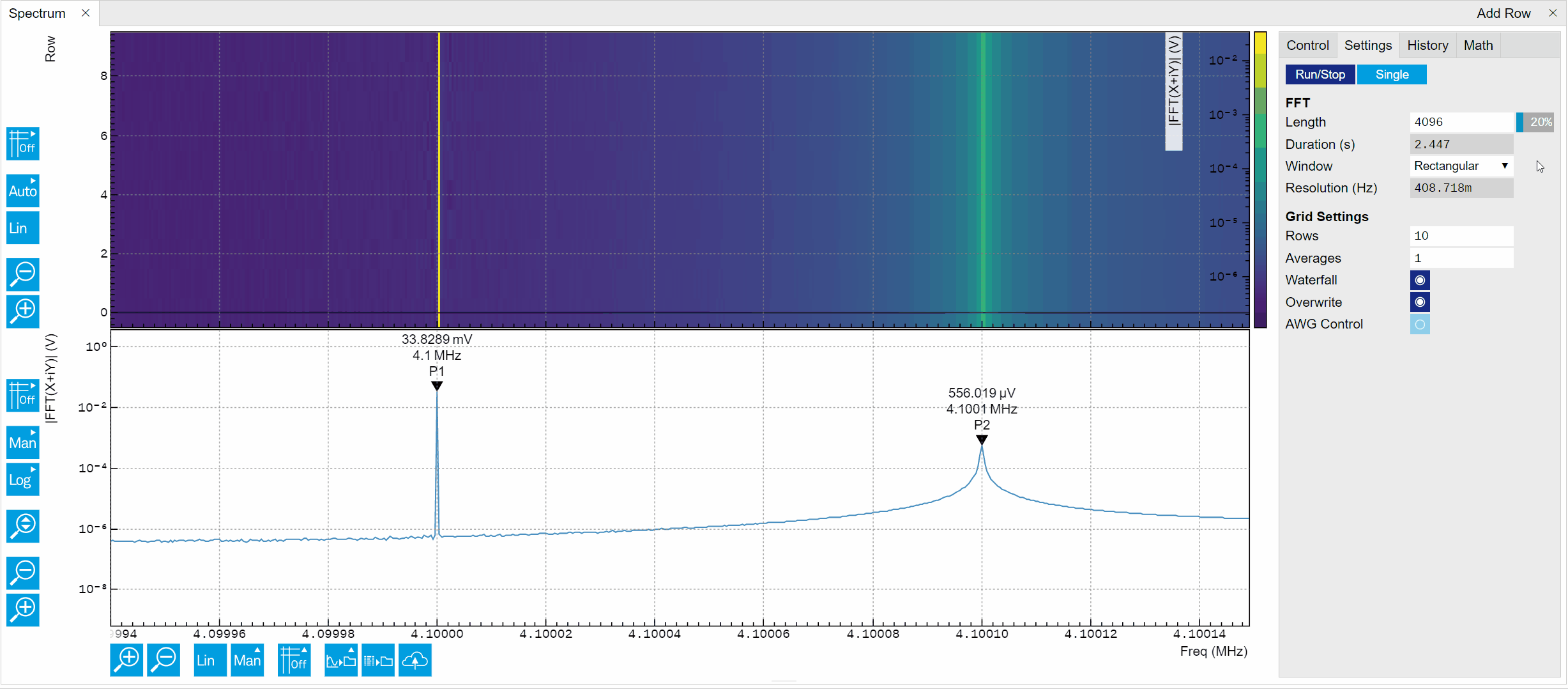Switch to the Settings tab

tap(1367, 45)
